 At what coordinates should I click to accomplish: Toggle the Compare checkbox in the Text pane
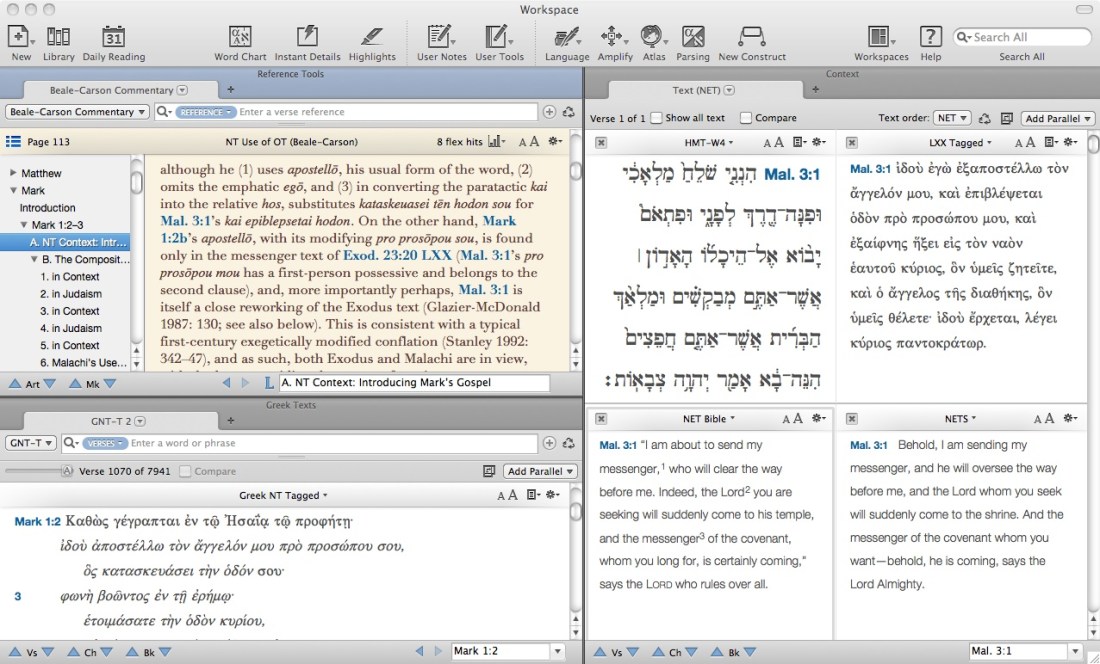(747, 118)
